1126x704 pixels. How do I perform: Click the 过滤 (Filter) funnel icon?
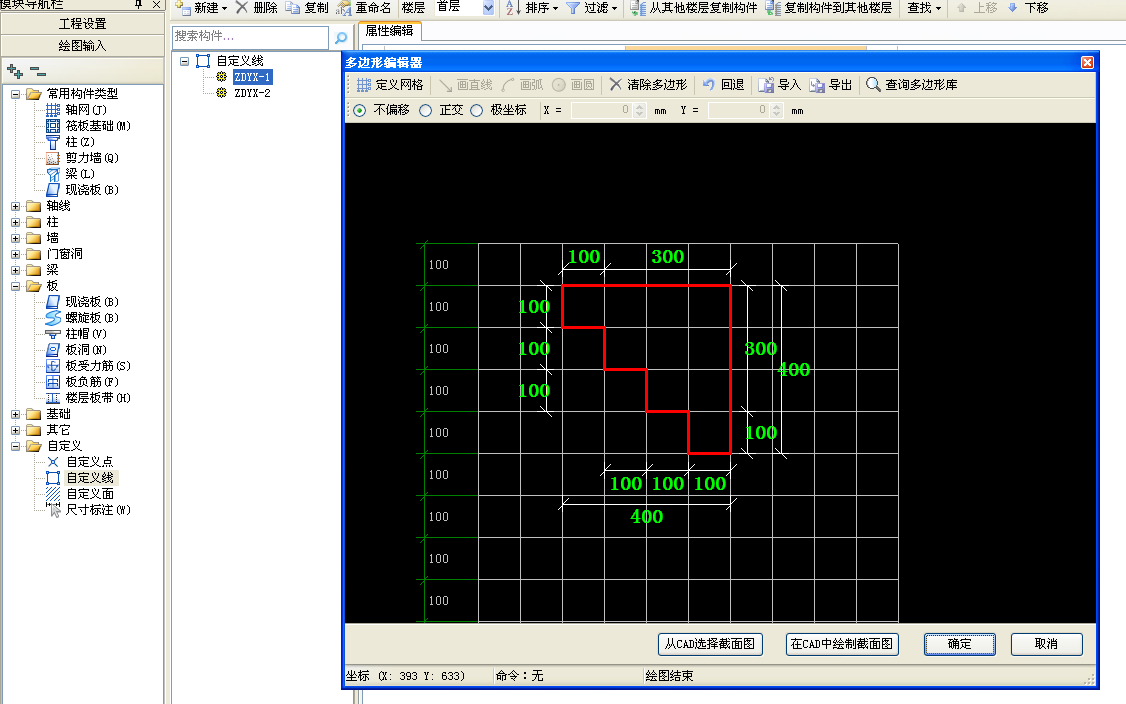[573, 8]
